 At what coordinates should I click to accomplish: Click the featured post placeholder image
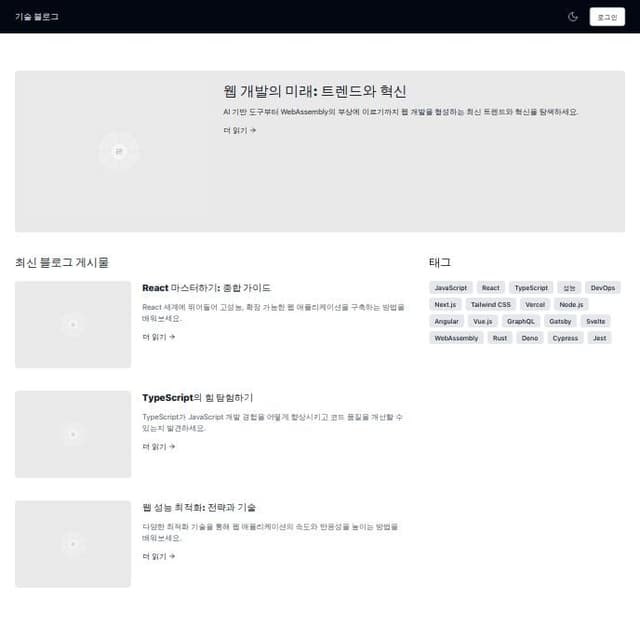point(119,151)
